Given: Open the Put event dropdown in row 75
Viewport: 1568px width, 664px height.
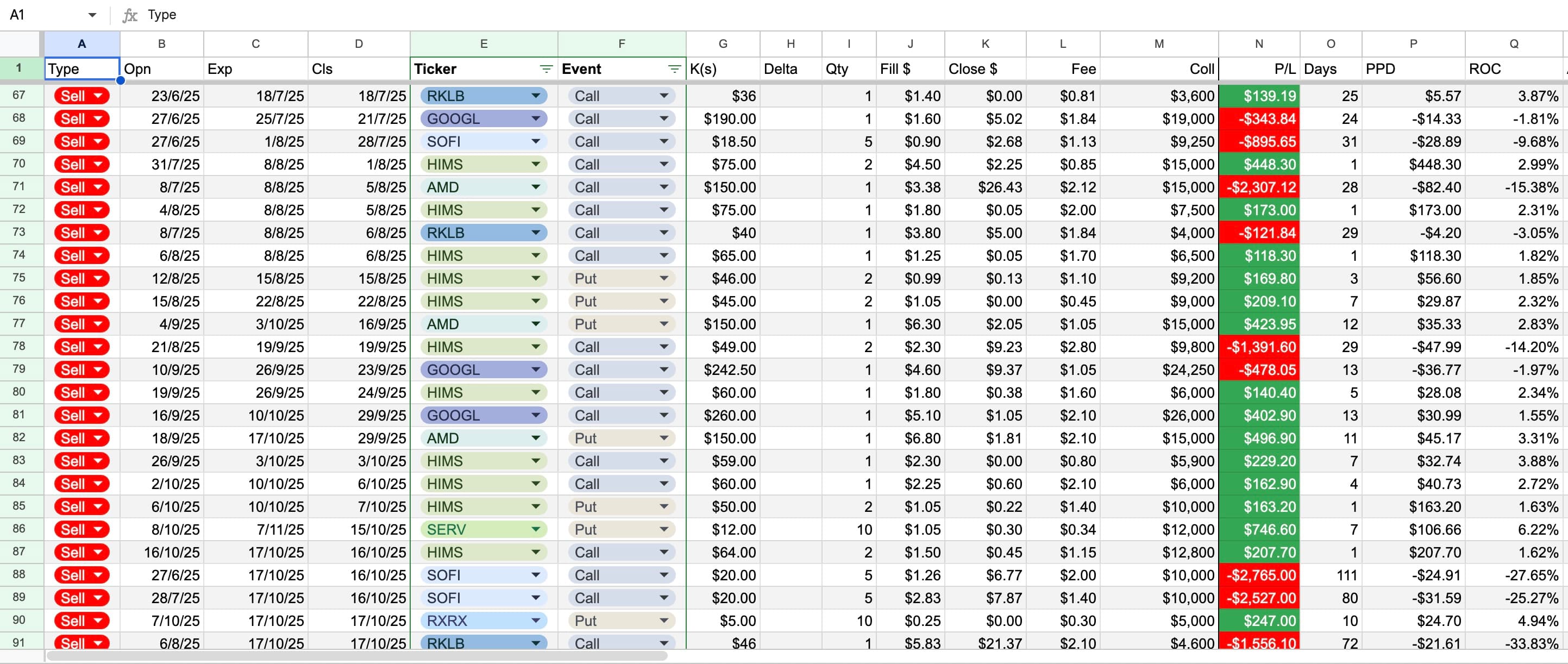Looking at the screenshot, I should click(664, 278).
